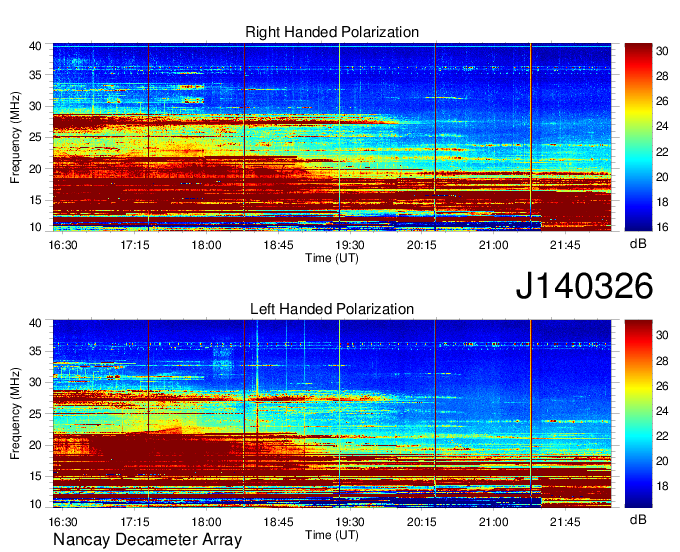
Task: Click the top plot's "Frequency (MHz)" axis label
Action: pos(15,137)
